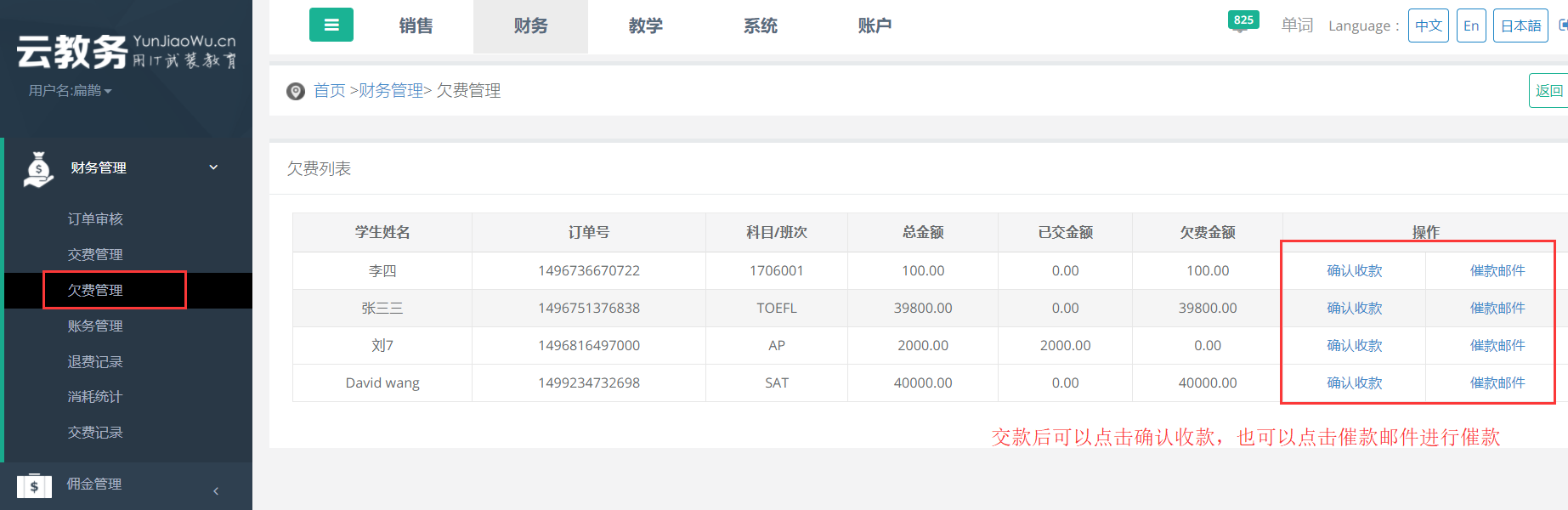Open the 单词 link in header
1568x510 pixels.
tap(1297, 25)
